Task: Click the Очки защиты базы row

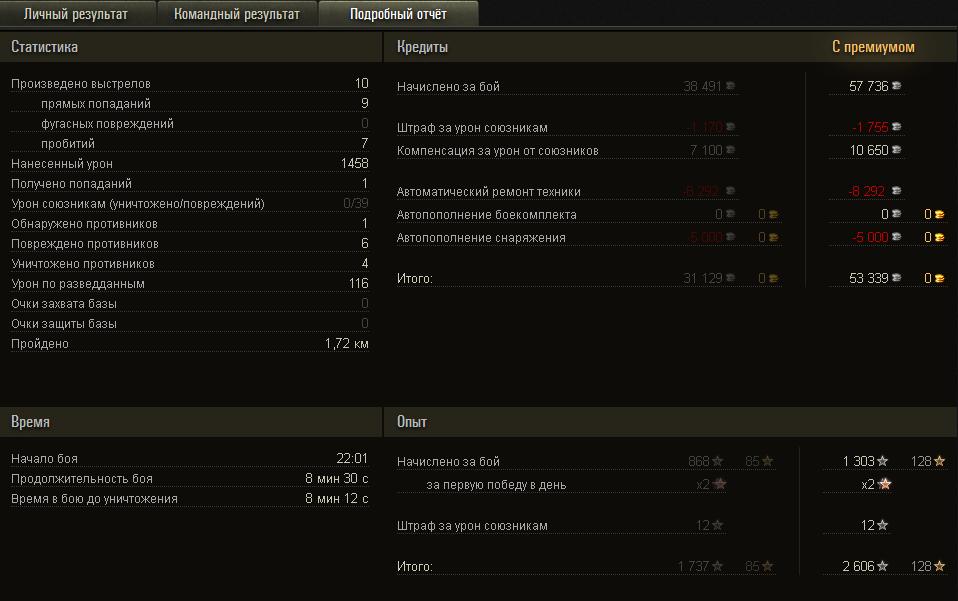Action: point(190,324)
